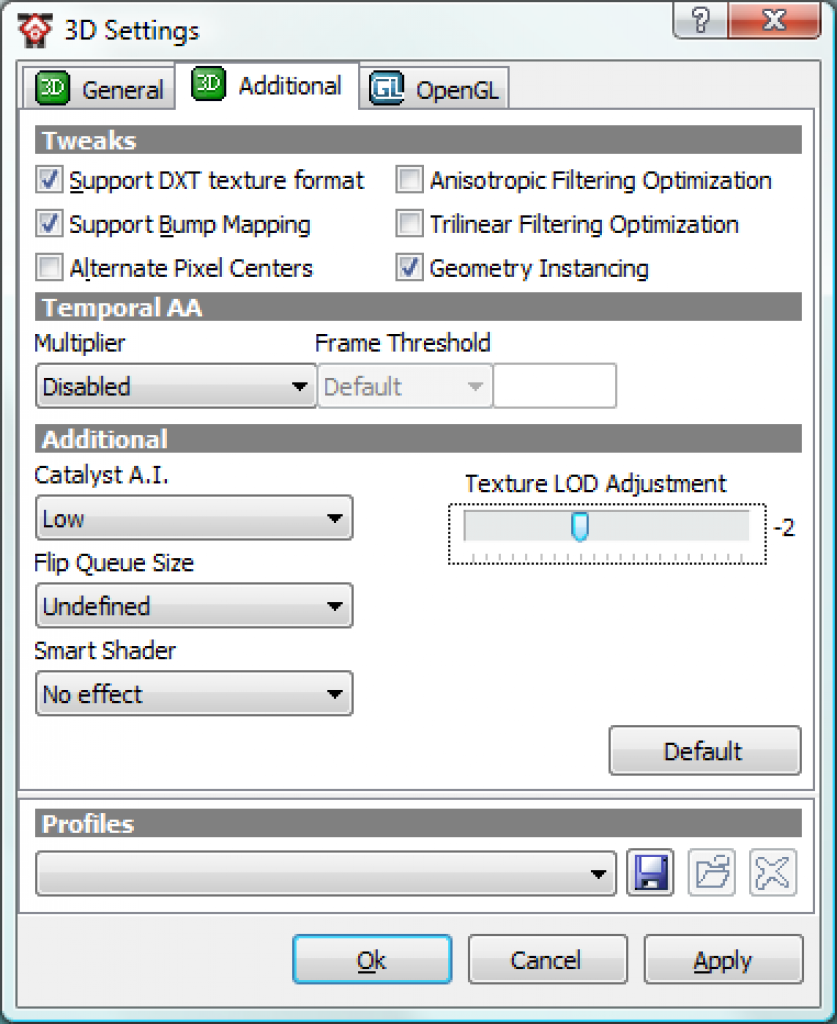Open the Catalyst A.I. dropdown
Screen dimensions: 837x1024
[x=195, y=518]
